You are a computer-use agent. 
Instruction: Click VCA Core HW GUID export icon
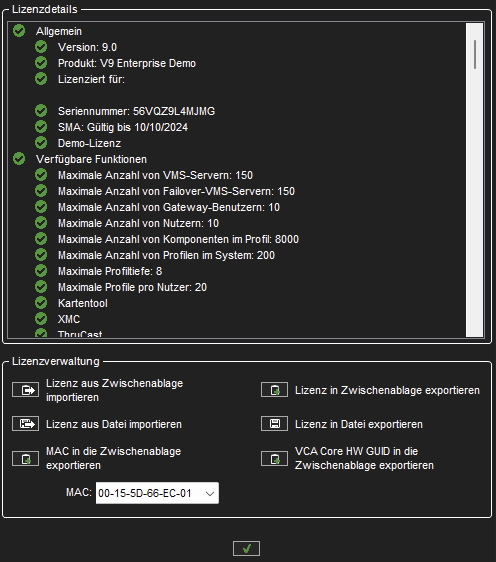[274, 458]
